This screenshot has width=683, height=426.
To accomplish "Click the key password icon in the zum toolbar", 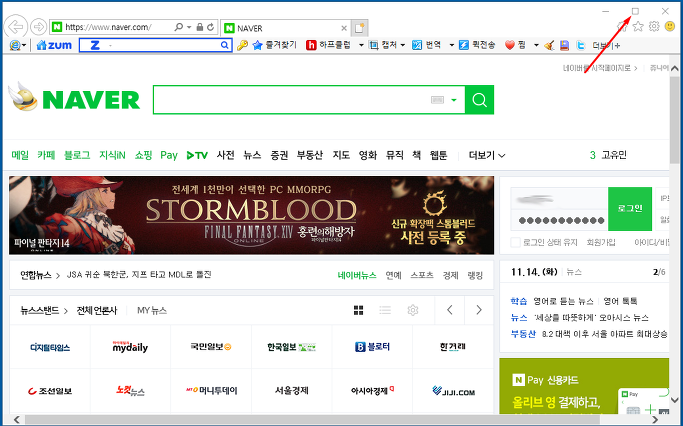I will pyautogui.click(x=242, y=45).
